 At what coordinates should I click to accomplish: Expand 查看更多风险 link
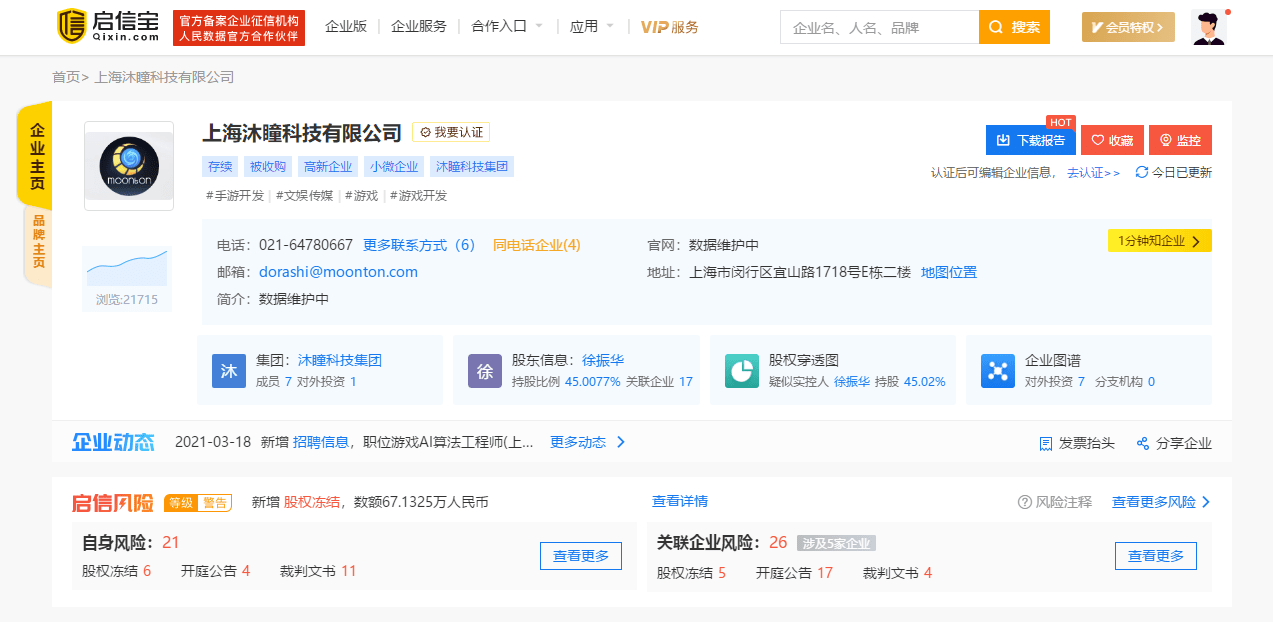pyautogui.click(x=1161, y=502)
